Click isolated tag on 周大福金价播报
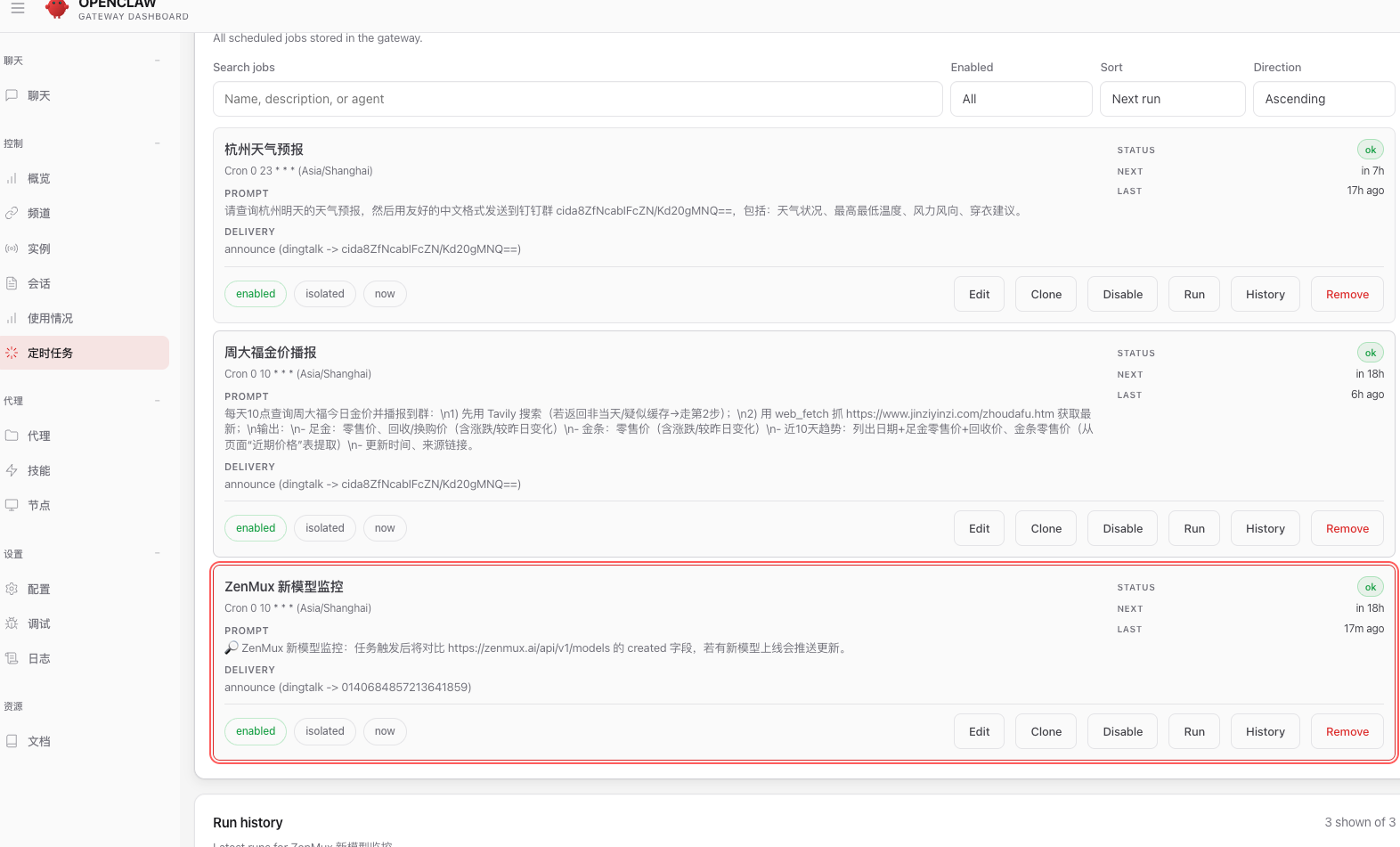 coord(325,528)
